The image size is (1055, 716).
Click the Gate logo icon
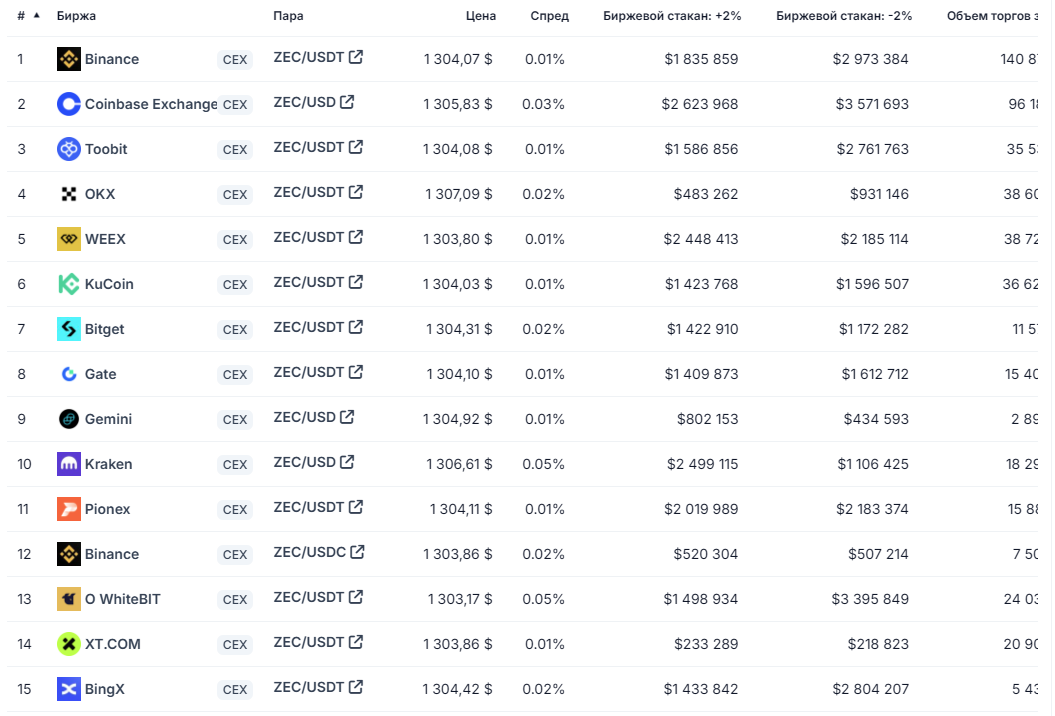69,374
